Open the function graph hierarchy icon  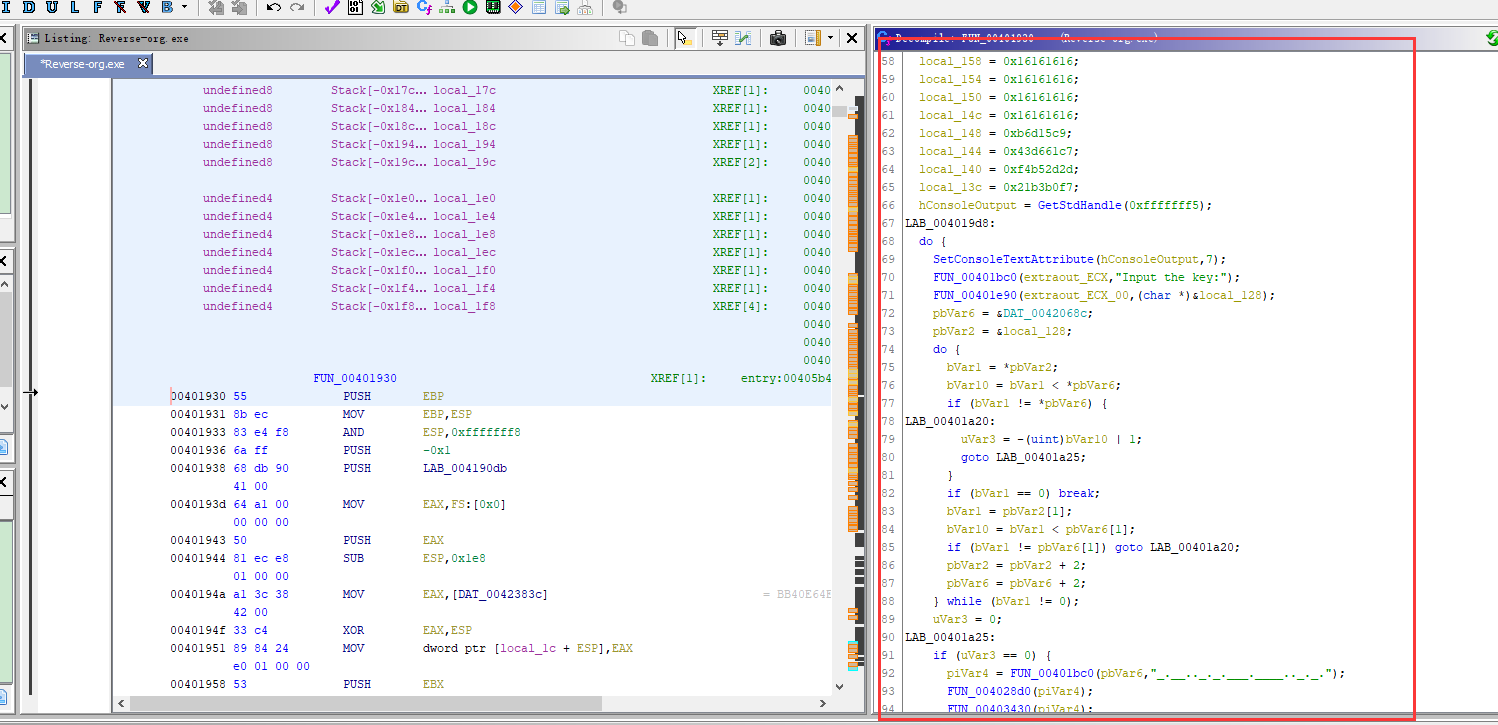447,8
